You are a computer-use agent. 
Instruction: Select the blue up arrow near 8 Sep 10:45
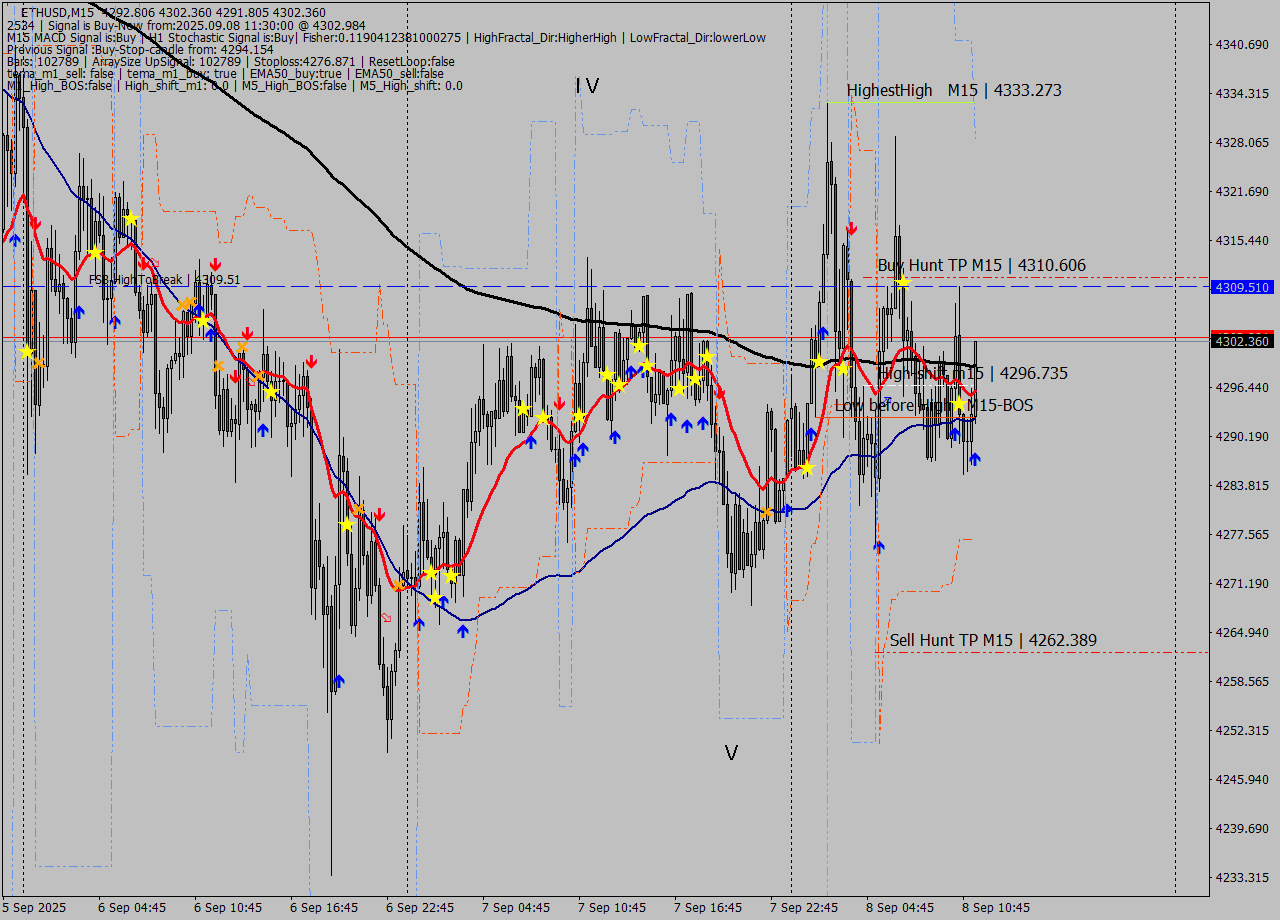(975, 458)
